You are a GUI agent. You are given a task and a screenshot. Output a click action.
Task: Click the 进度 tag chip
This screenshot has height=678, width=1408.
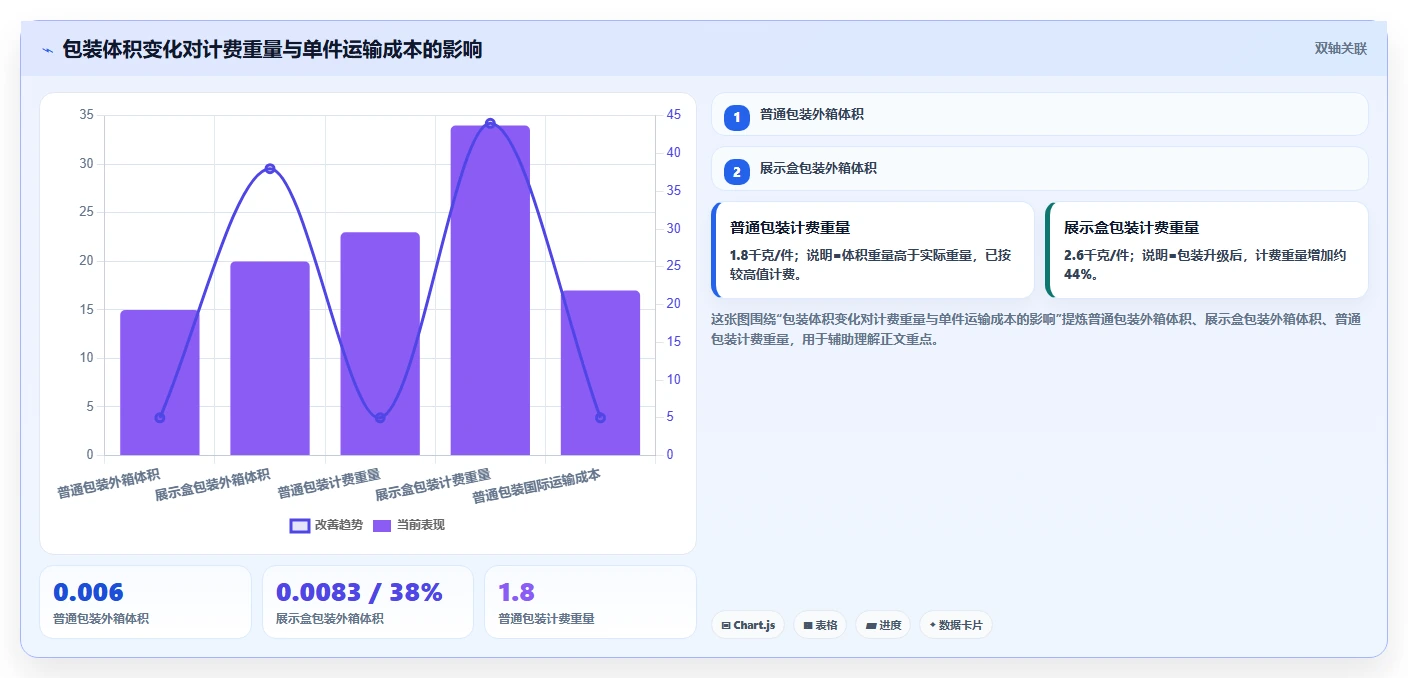coord(883,625)
